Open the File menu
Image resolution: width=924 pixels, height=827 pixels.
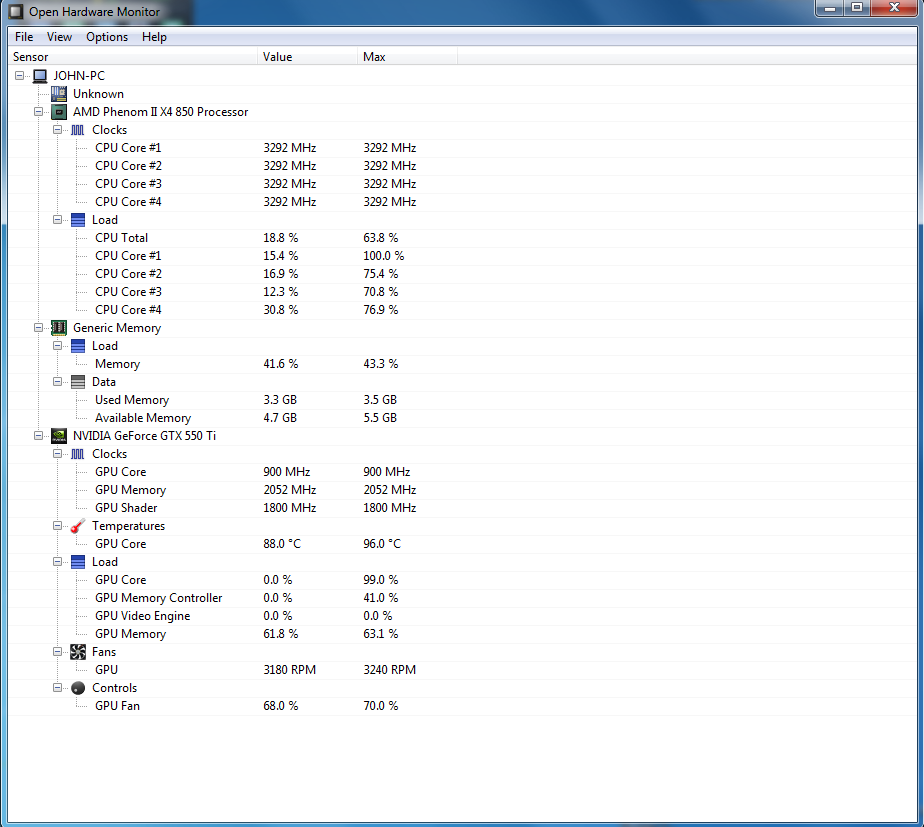pyautogui.click(x=24, y=37)
